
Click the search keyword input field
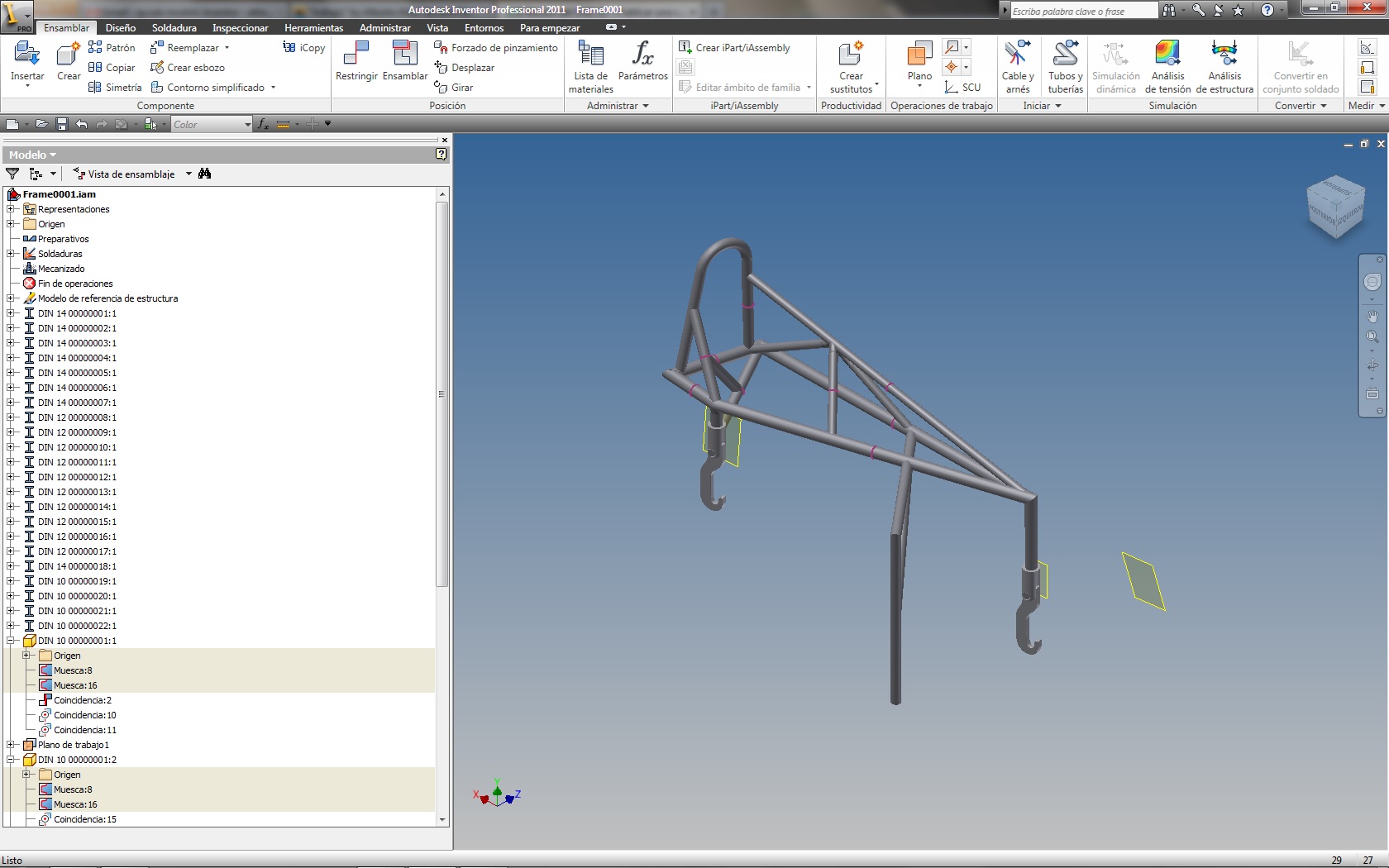pos(1084,11)
